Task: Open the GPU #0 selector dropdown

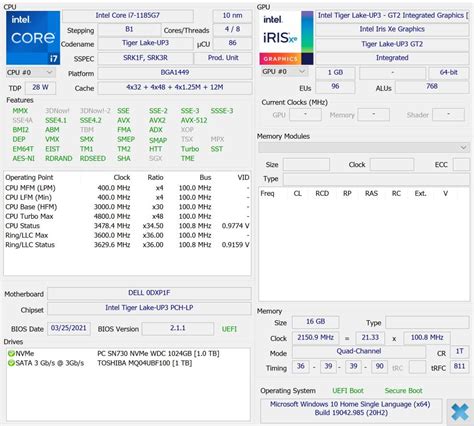Action: 284,72
